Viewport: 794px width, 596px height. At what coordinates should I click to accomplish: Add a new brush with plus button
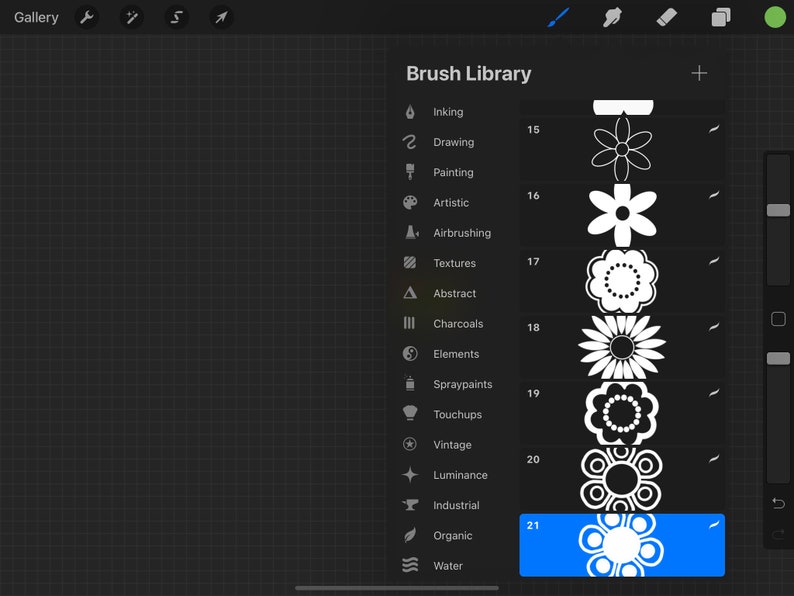[x=699, y=73]
